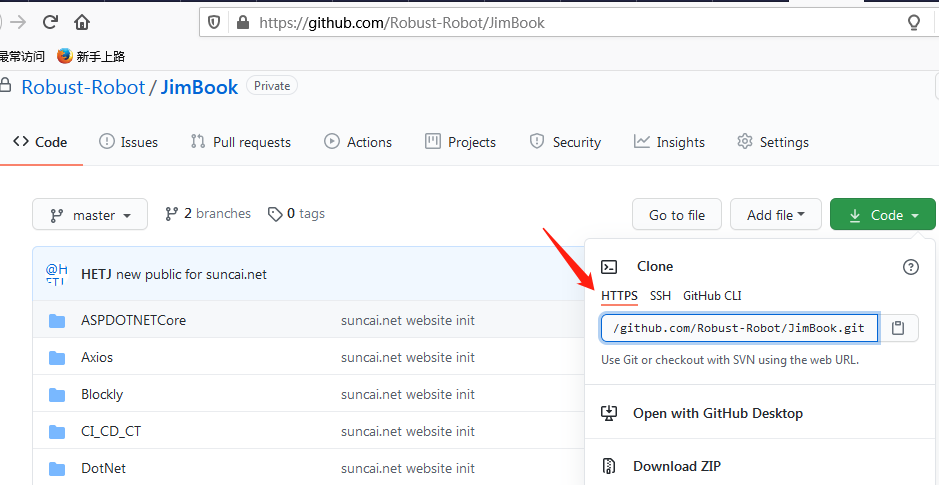The width and height of the screenshot is (939, 485).
Task: Open the Issues tab
Action: tap(129, 142)
